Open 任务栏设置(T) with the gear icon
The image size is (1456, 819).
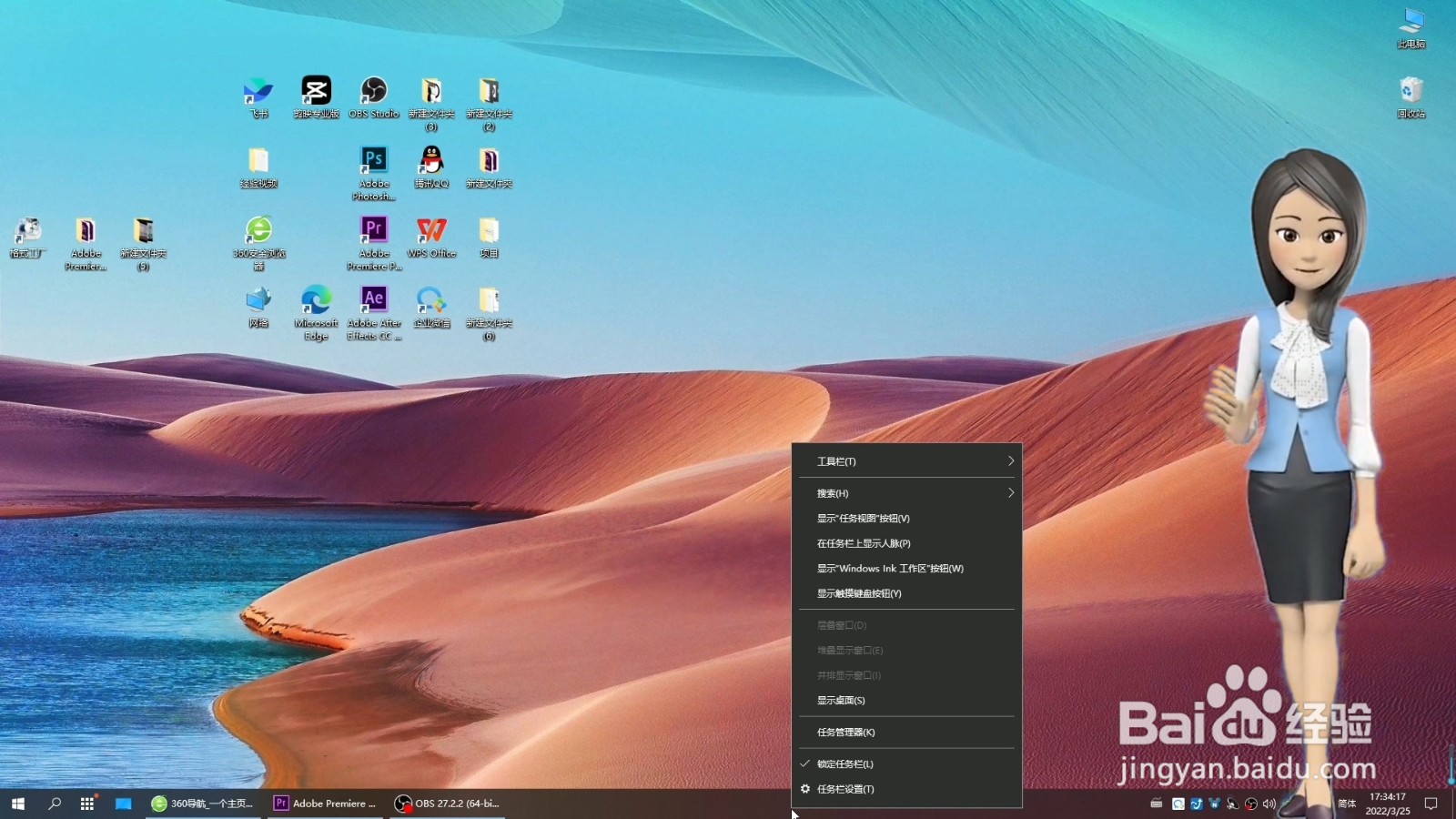(906, 789)
